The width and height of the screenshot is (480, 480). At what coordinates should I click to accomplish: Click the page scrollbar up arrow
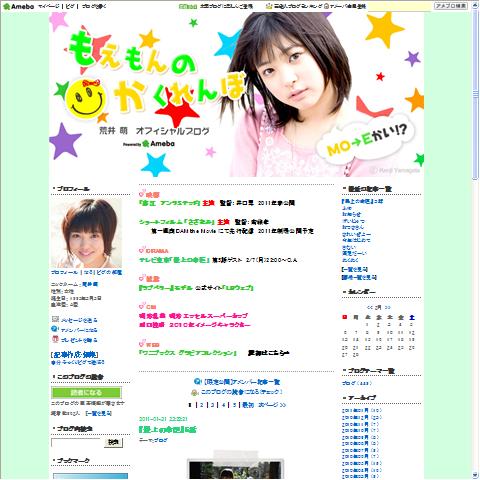coord(476,4)
